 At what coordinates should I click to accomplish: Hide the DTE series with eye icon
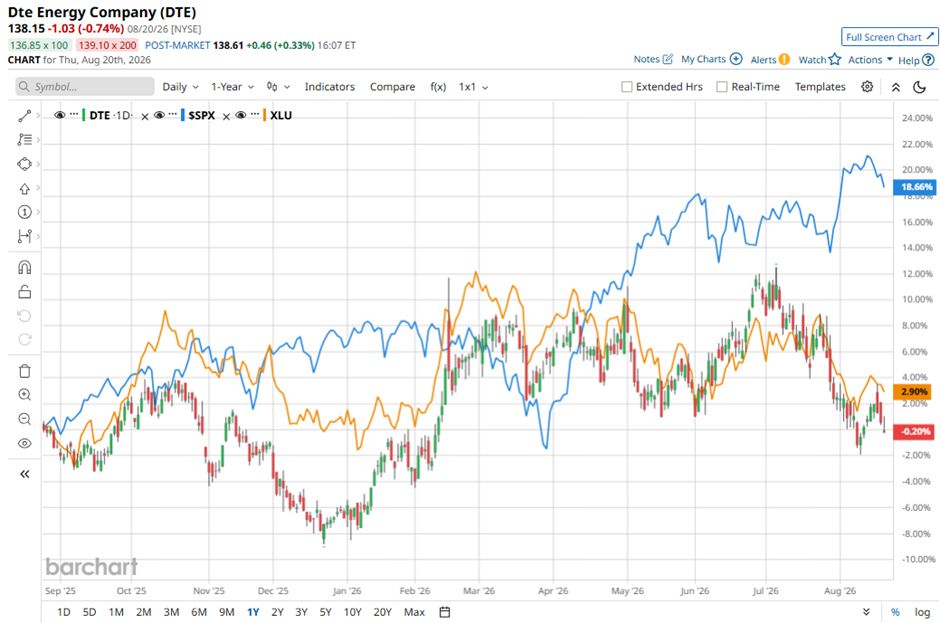tap(59, 115)
